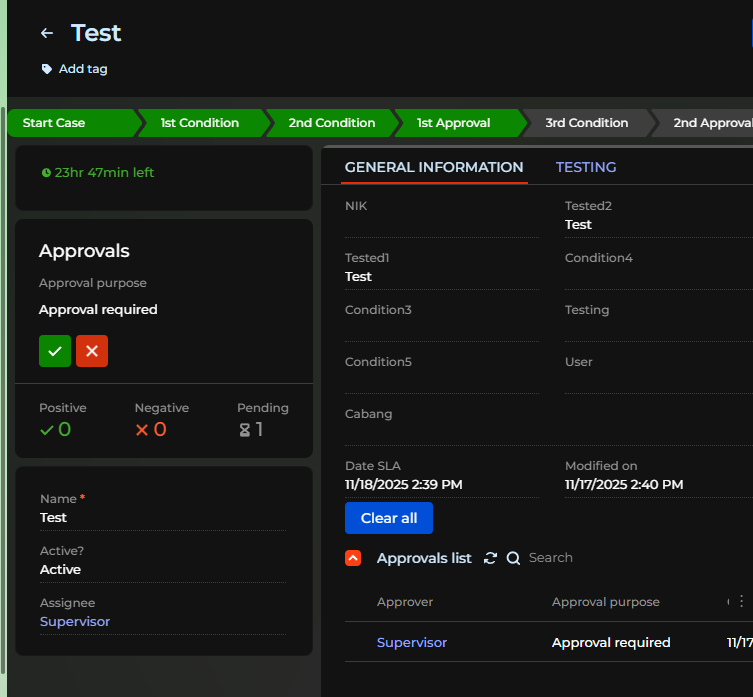The image size is (753, 697).
Task: Click the Name field with value Test
Action: (x=162, y=518)
